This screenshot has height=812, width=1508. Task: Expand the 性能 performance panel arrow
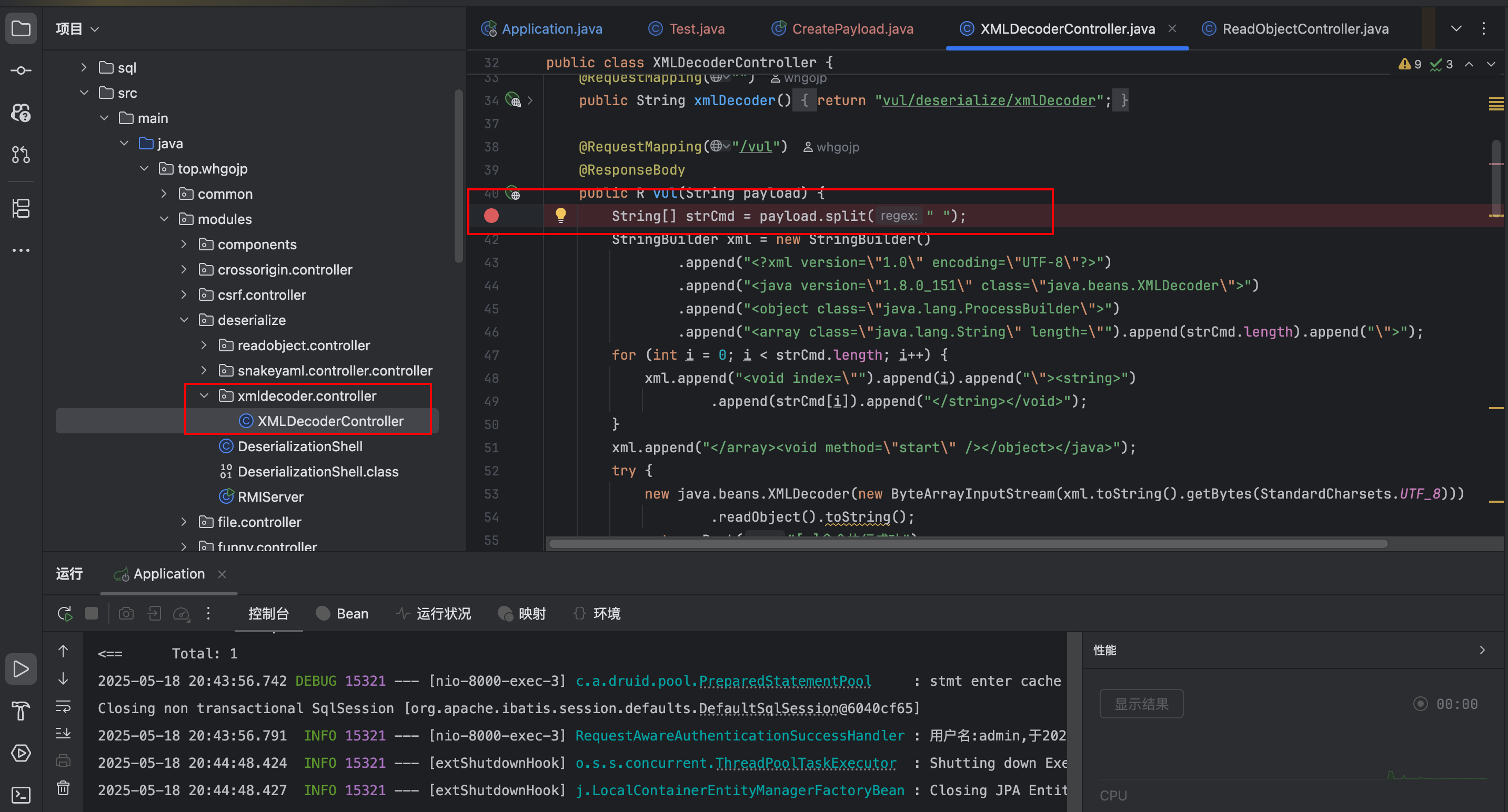[x=1483, y=650]
